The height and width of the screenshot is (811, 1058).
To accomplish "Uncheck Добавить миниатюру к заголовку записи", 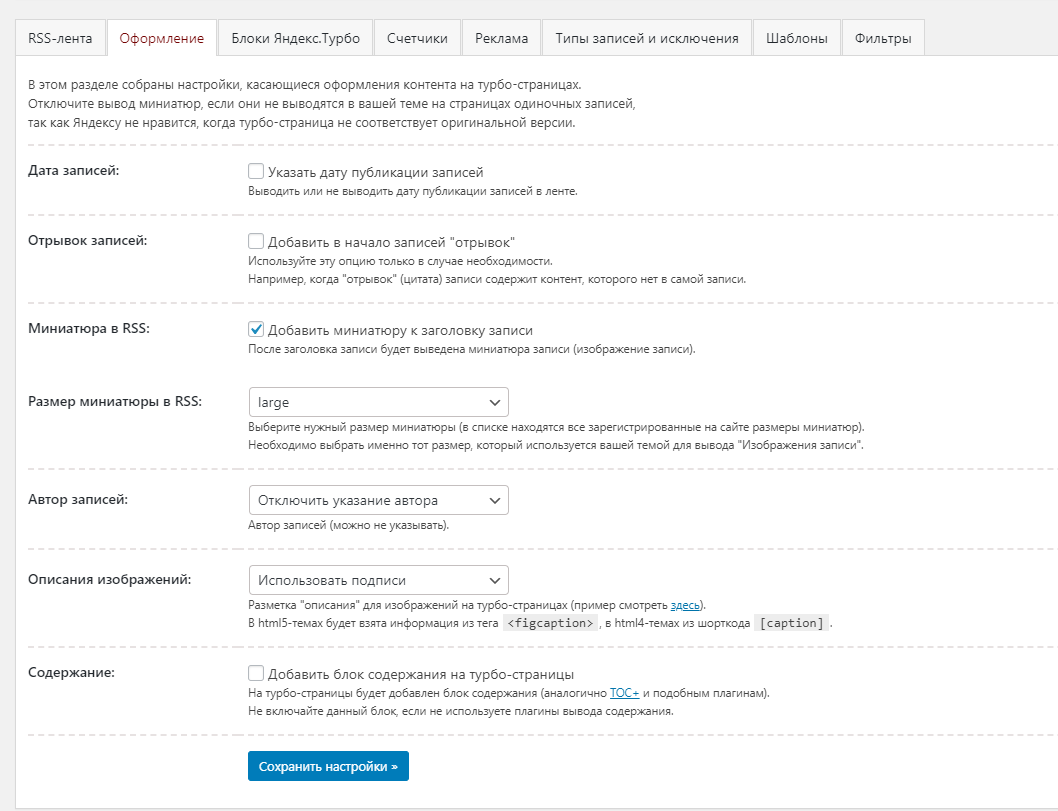I will coord(256,330).
